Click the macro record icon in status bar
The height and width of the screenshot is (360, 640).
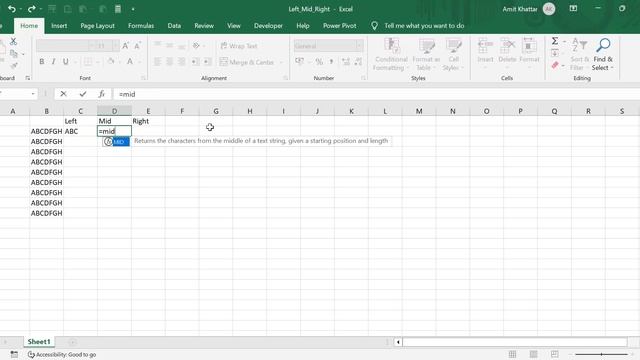14,354
